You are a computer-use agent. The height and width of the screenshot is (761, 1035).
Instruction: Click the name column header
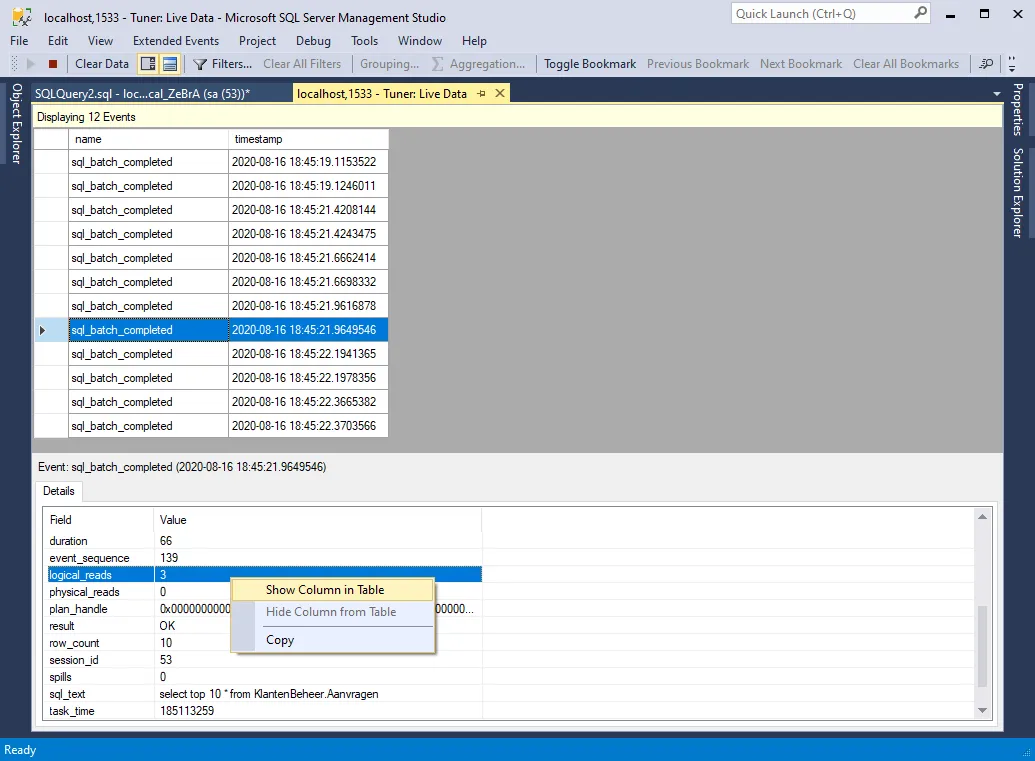(x=148, y=139)
